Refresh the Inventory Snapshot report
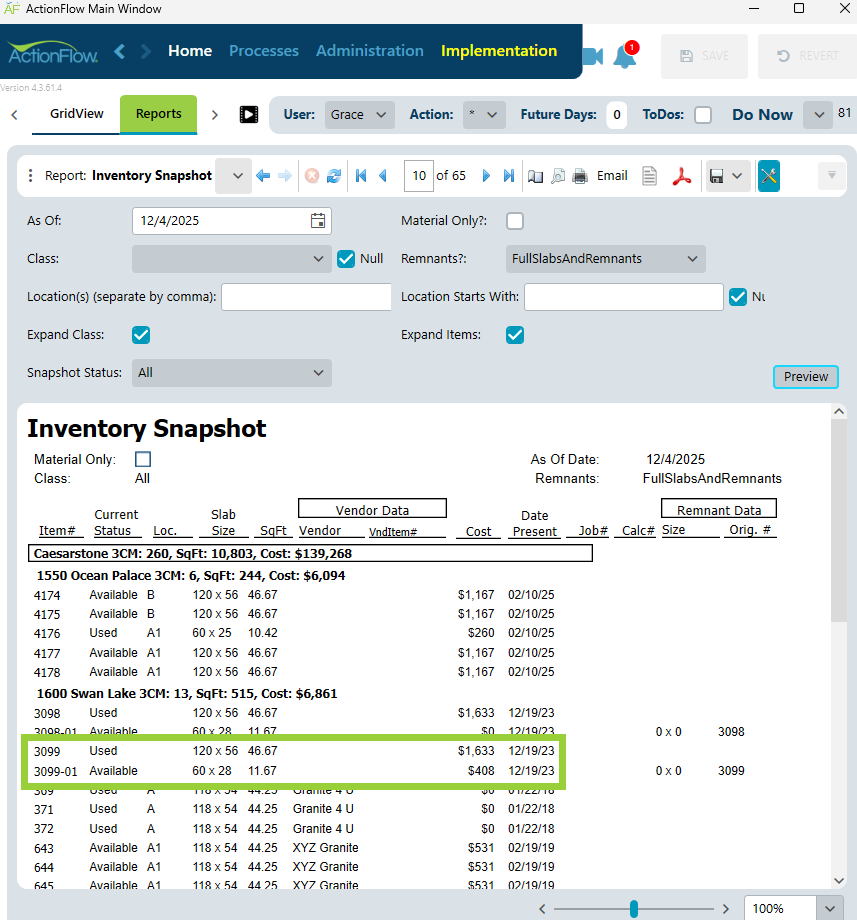 coord(334,175)
